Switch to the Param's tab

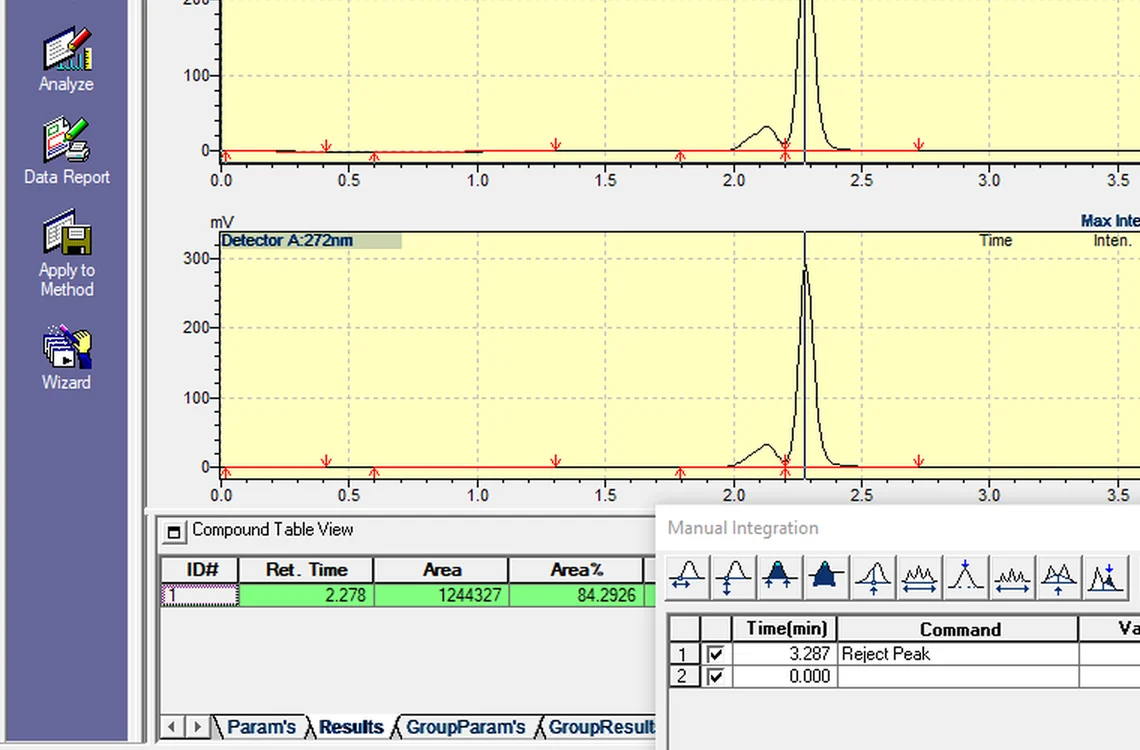261,727
